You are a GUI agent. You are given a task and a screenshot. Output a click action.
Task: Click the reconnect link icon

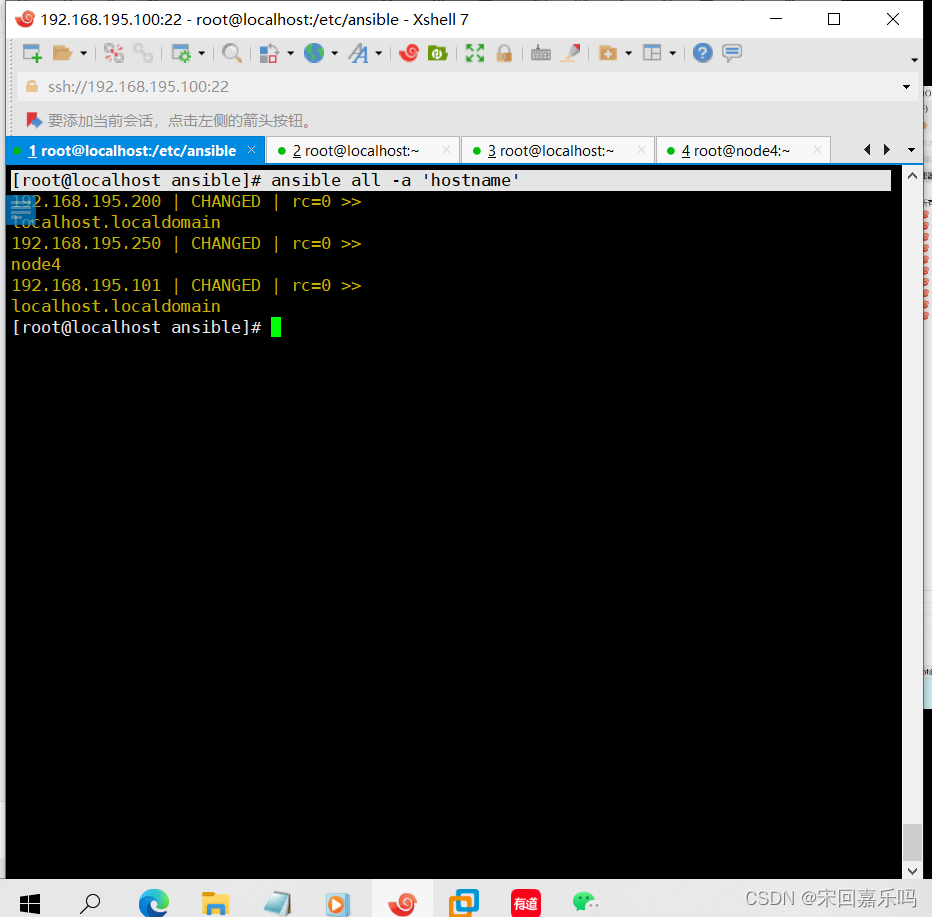click(143, 53)
